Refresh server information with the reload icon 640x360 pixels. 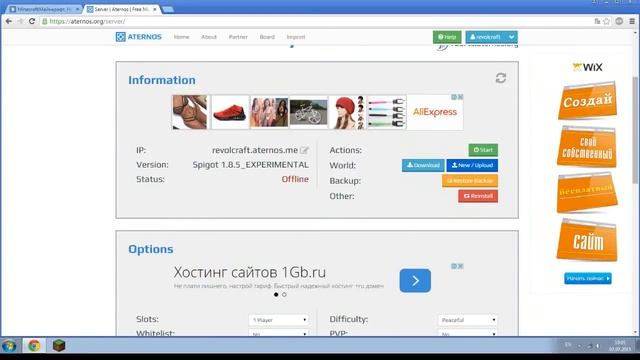pos(501,78)
